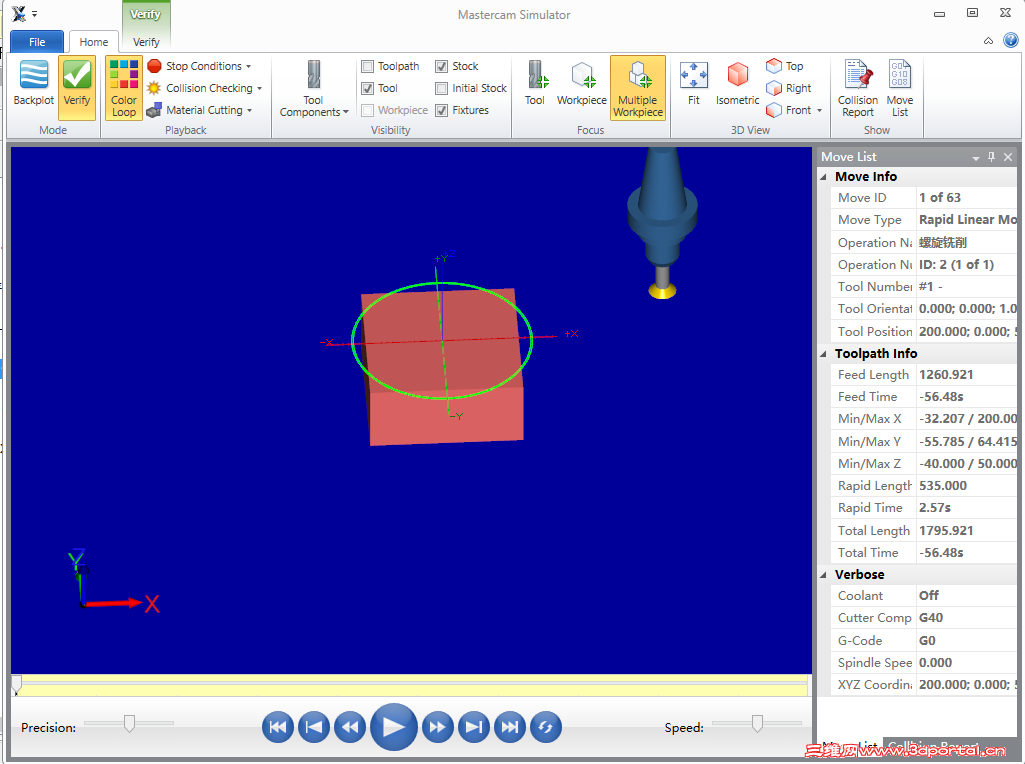Image resolution: width=1025 pixels, height=764 pixels.
Task: Click the Material Cutting icon
Action: [x=154, y=110]
